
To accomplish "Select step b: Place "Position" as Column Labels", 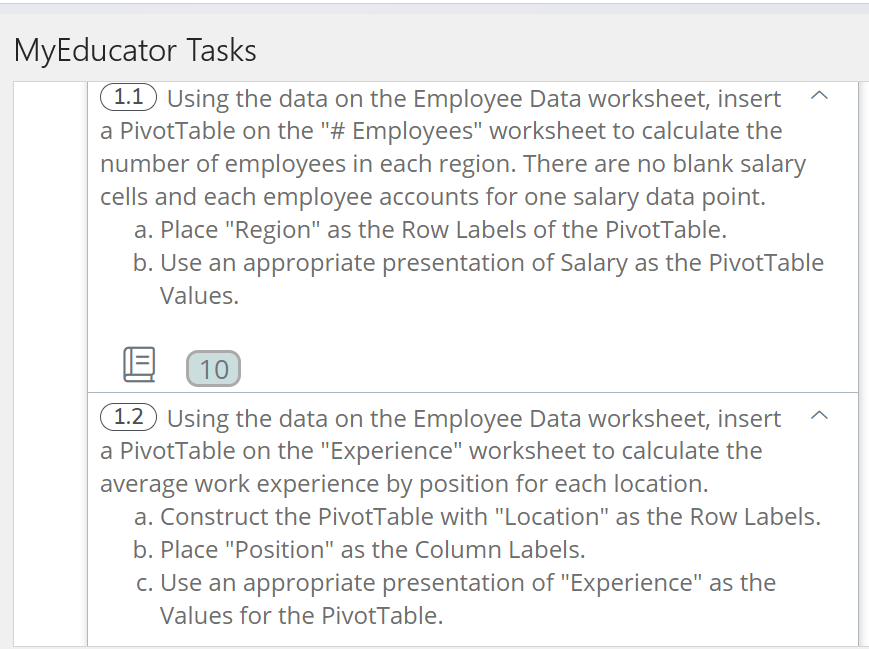I will (359, 550).
